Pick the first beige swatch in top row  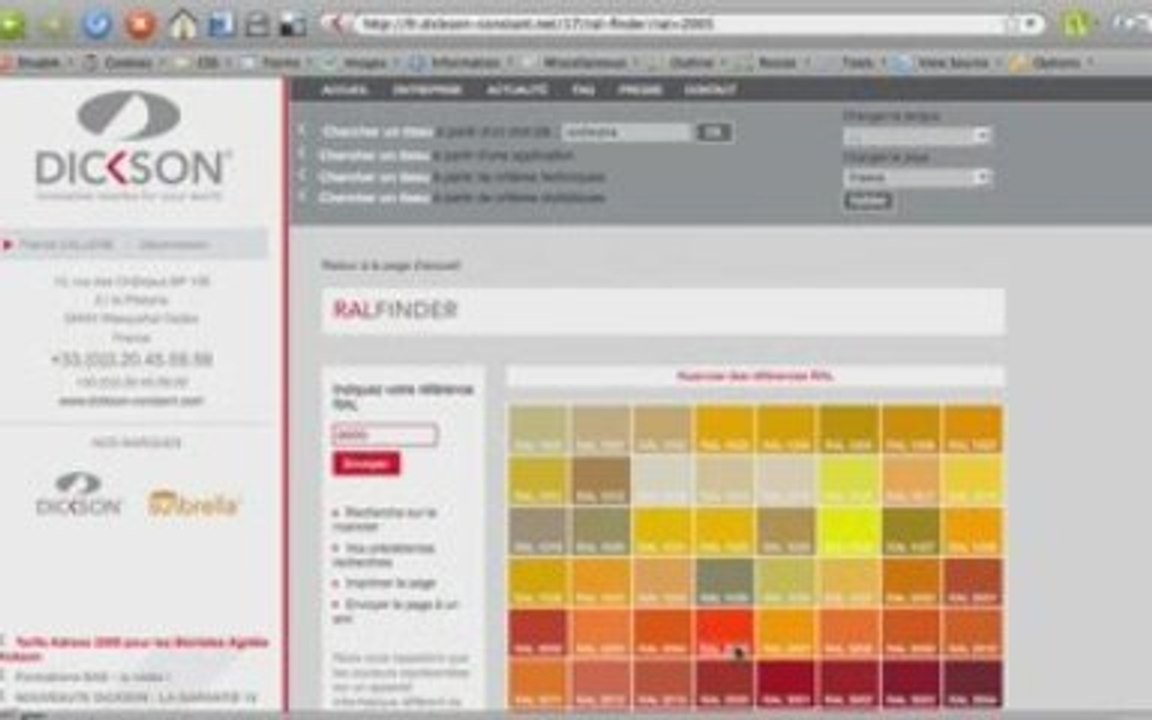[538, 429]
